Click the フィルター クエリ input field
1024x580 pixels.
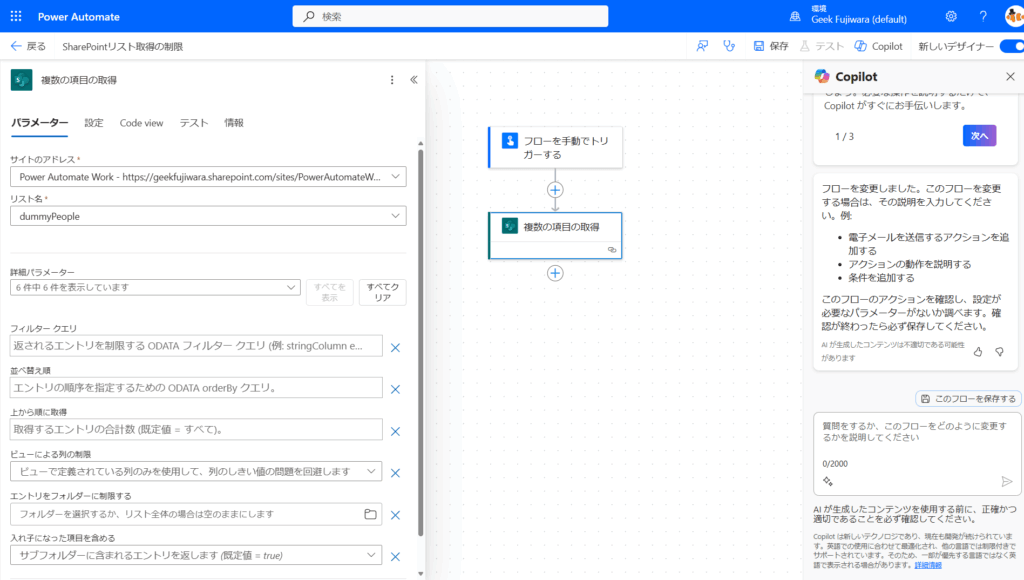196,346
